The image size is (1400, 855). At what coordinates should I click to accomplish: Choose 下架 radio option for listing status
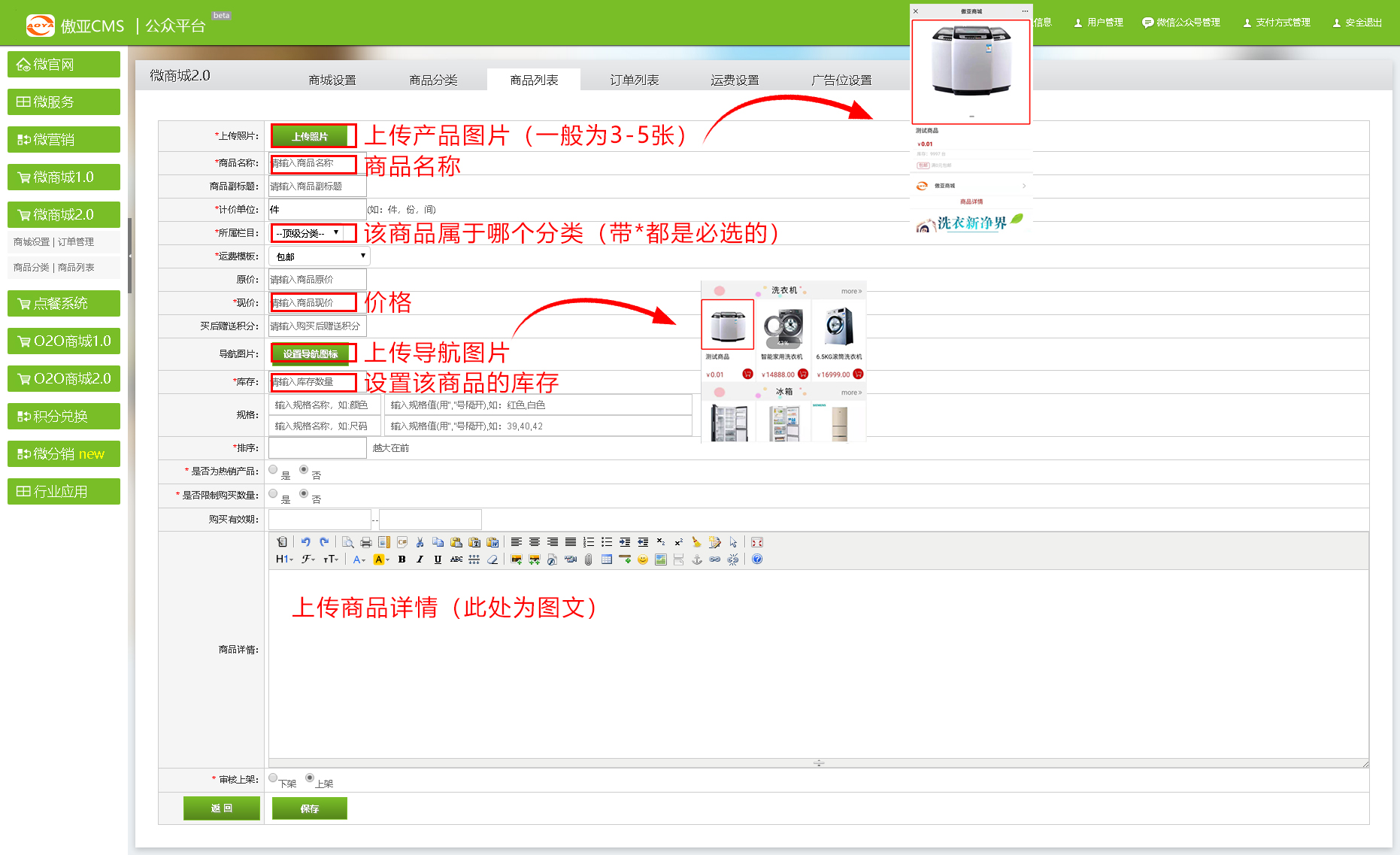click(273, 778)
